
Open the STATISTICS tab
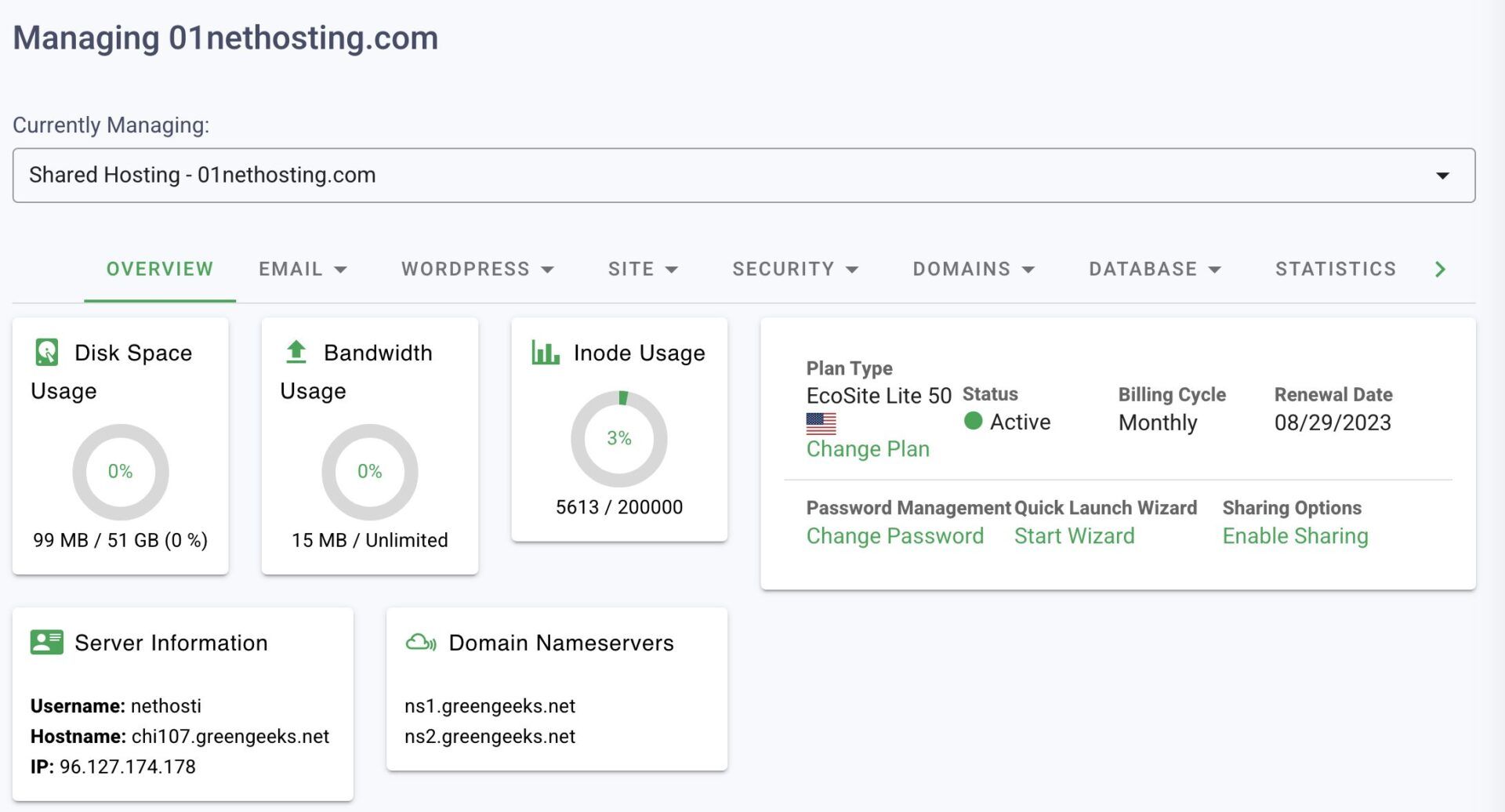click(1336, 269)
